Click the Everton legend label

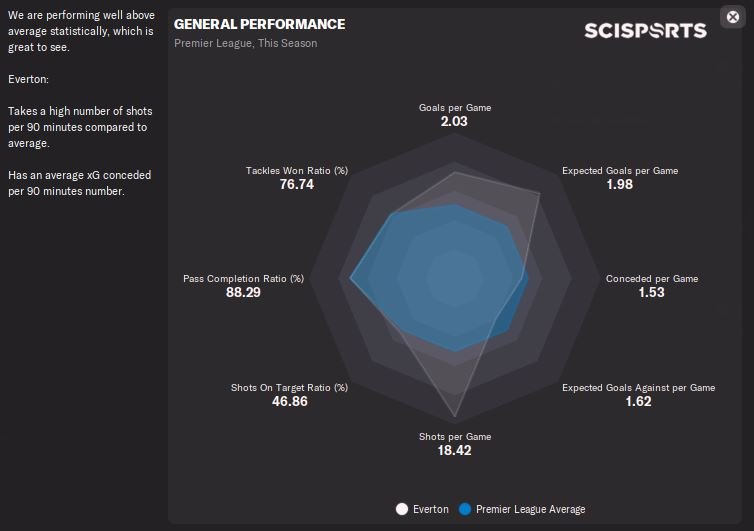[431, 509]
